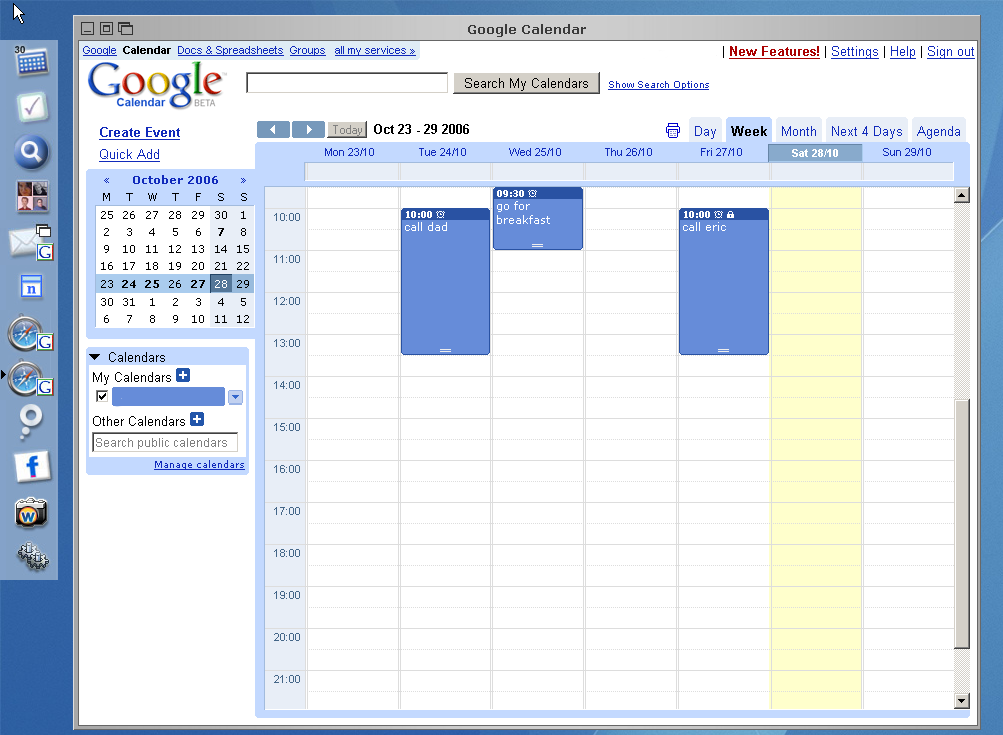Open the upper compass browser icon in the dock

pos(30,333)
